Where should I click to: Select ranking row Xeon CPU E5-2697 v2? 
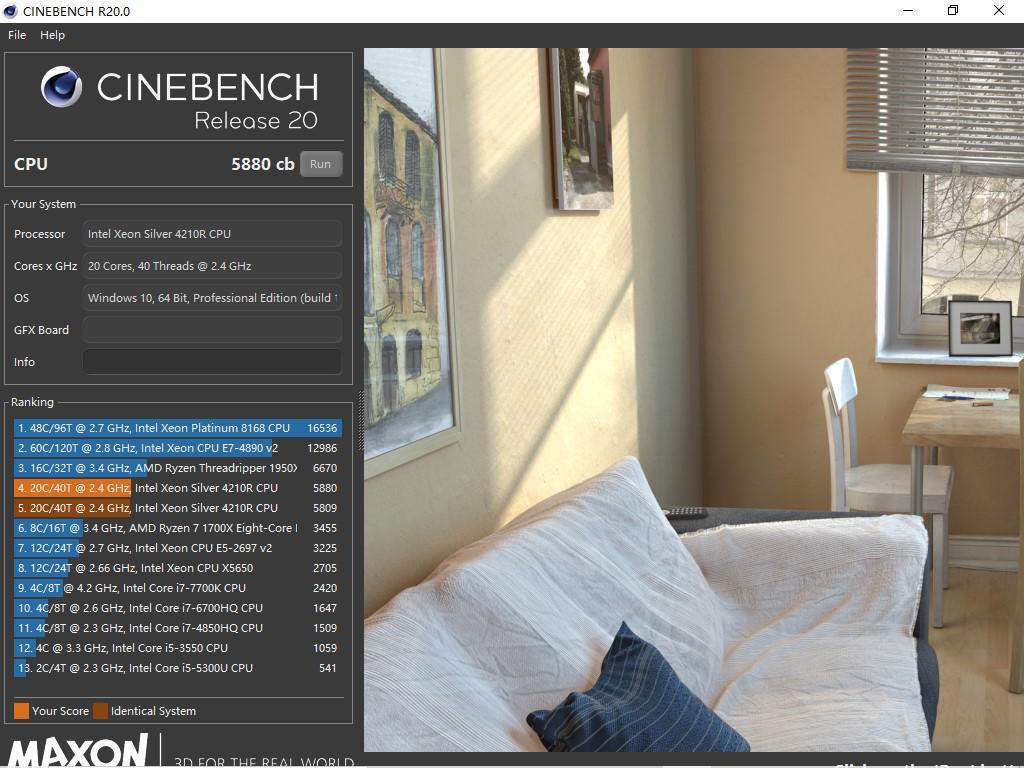(178, 549)
